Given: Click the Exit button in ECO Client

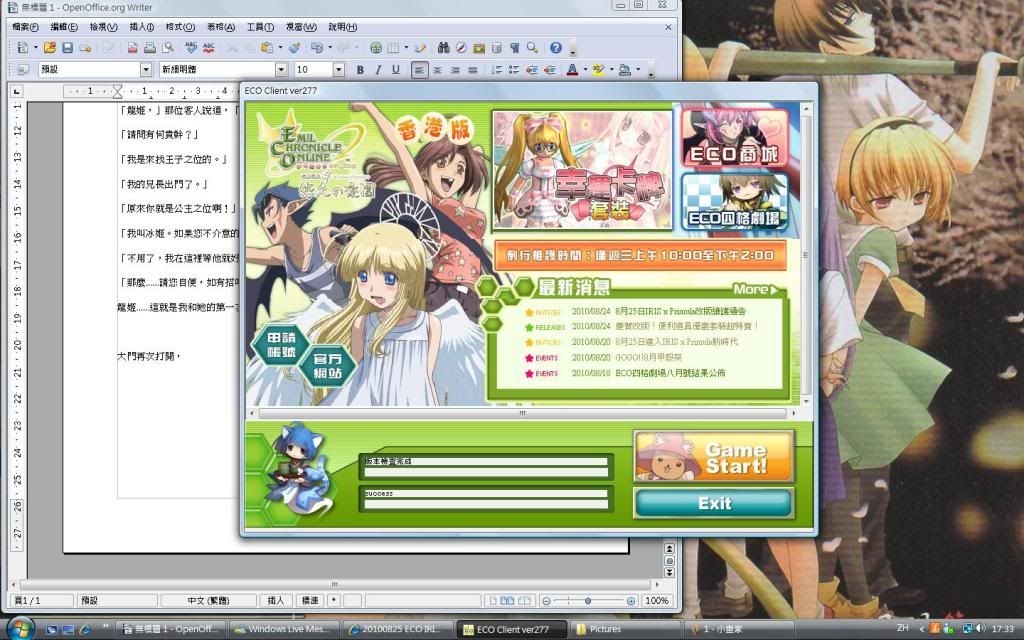Looking at the screenshot, I should (x=714, y=503).
